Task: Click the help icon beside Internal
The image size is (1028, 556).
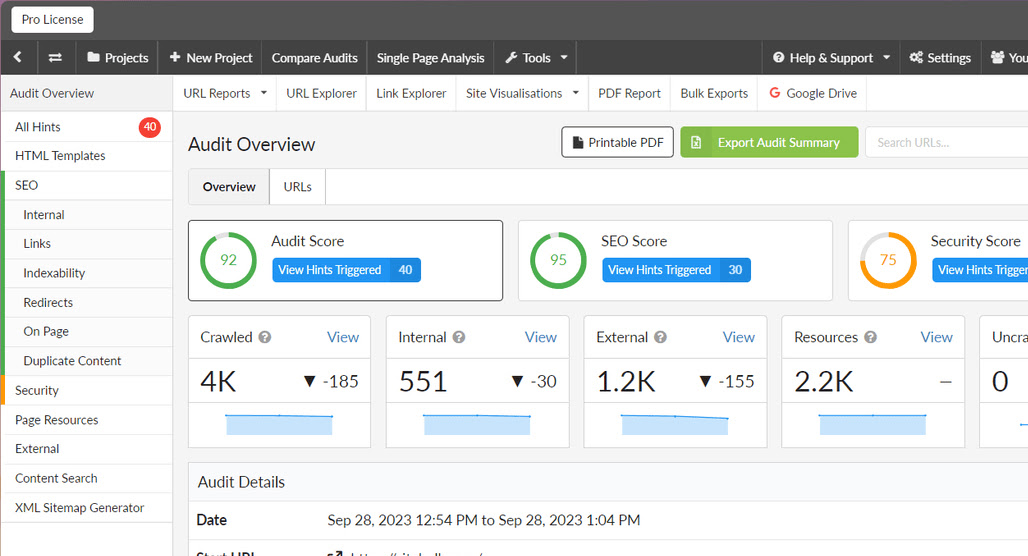Action: [x=459, y=337]
